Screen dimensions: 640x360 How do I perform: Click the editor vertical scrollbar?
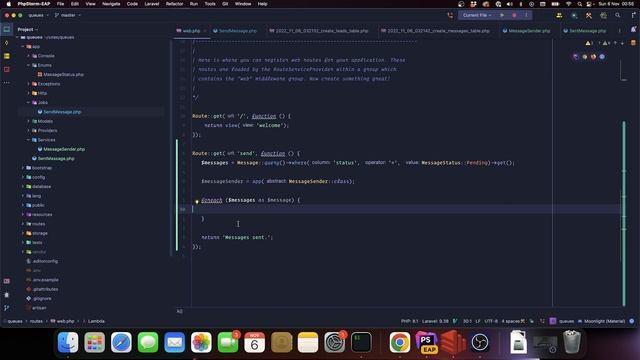pos(624,212)
